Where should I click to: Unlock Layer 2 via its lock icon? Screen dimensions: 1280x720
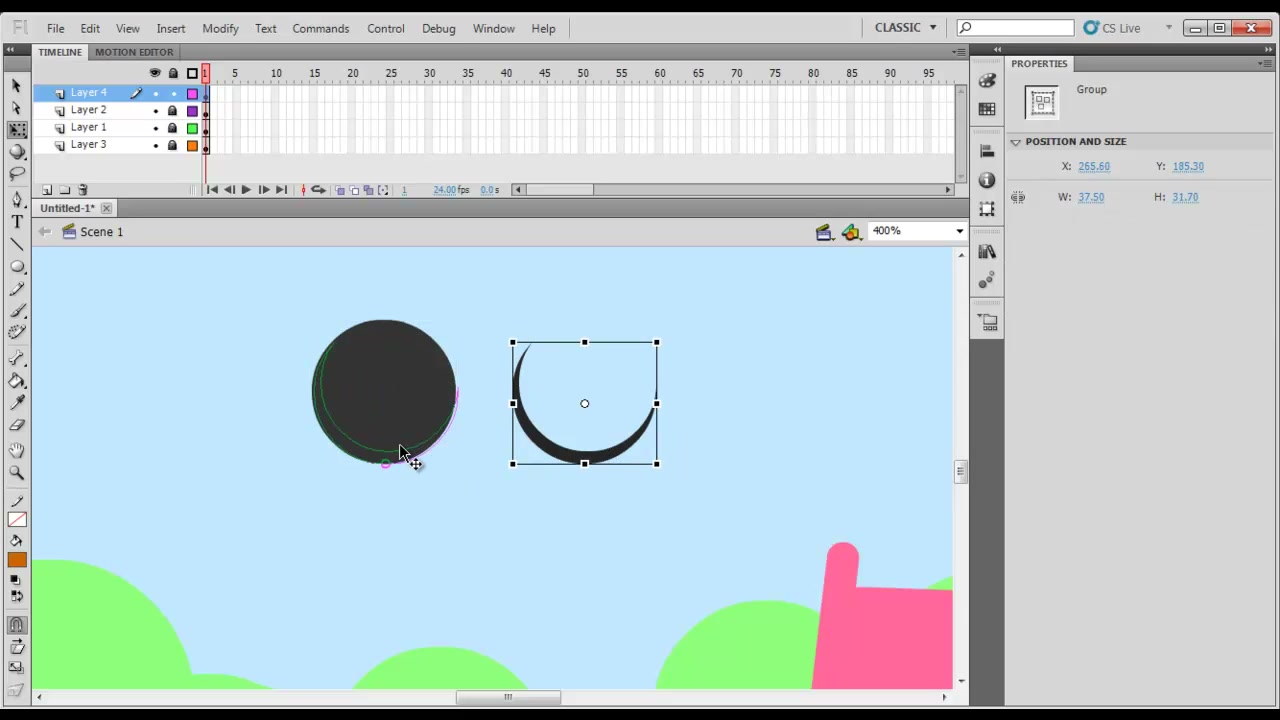[172, 111]
